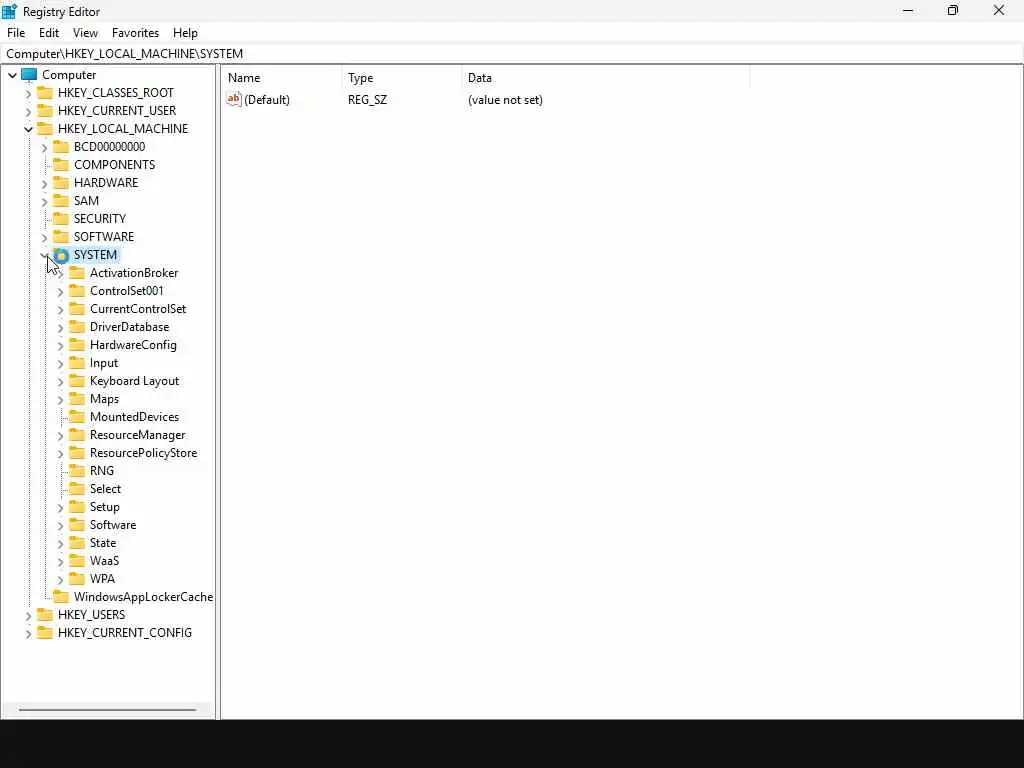The image size is (1024, 768).
Task: Click the Input folder icon
Action: coord(77,363)
